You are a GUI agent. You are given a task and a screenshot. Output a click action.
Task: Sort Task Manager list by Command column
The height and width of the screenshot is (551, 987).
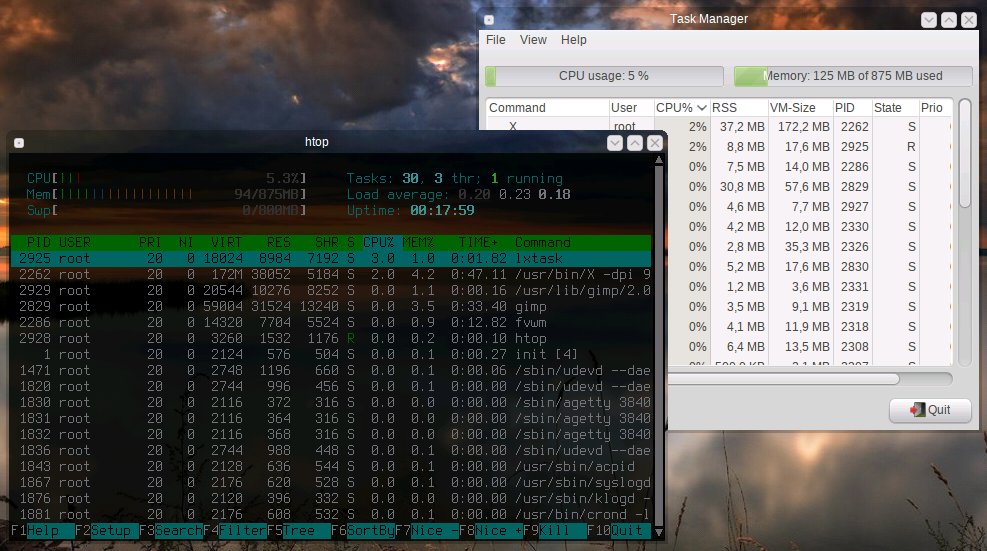(x=547, y=108)
